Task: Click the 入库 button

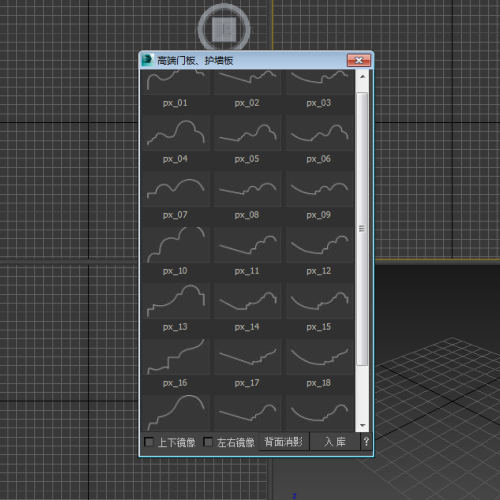Action: pos(335,442)
